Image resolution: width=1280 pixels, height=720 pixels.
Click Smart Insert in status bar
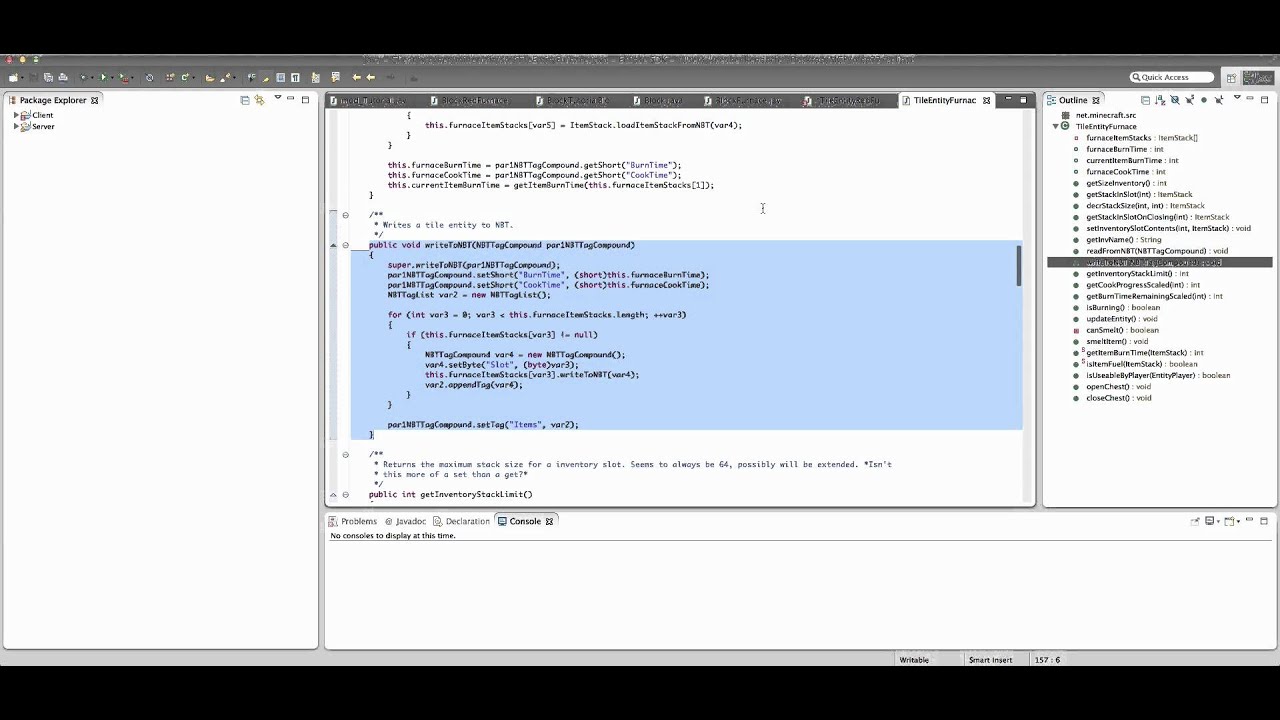point(990,660)
